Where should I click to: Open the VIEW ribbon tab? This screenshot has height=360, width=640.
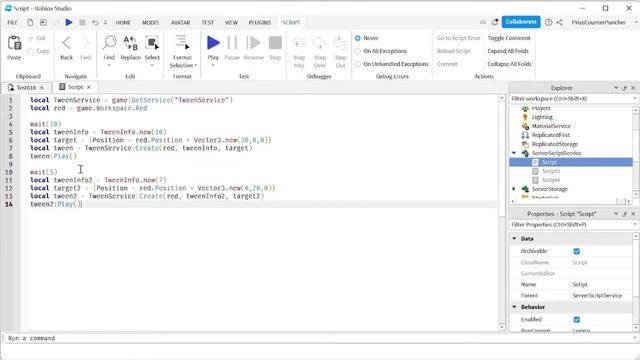pos(231,22)
